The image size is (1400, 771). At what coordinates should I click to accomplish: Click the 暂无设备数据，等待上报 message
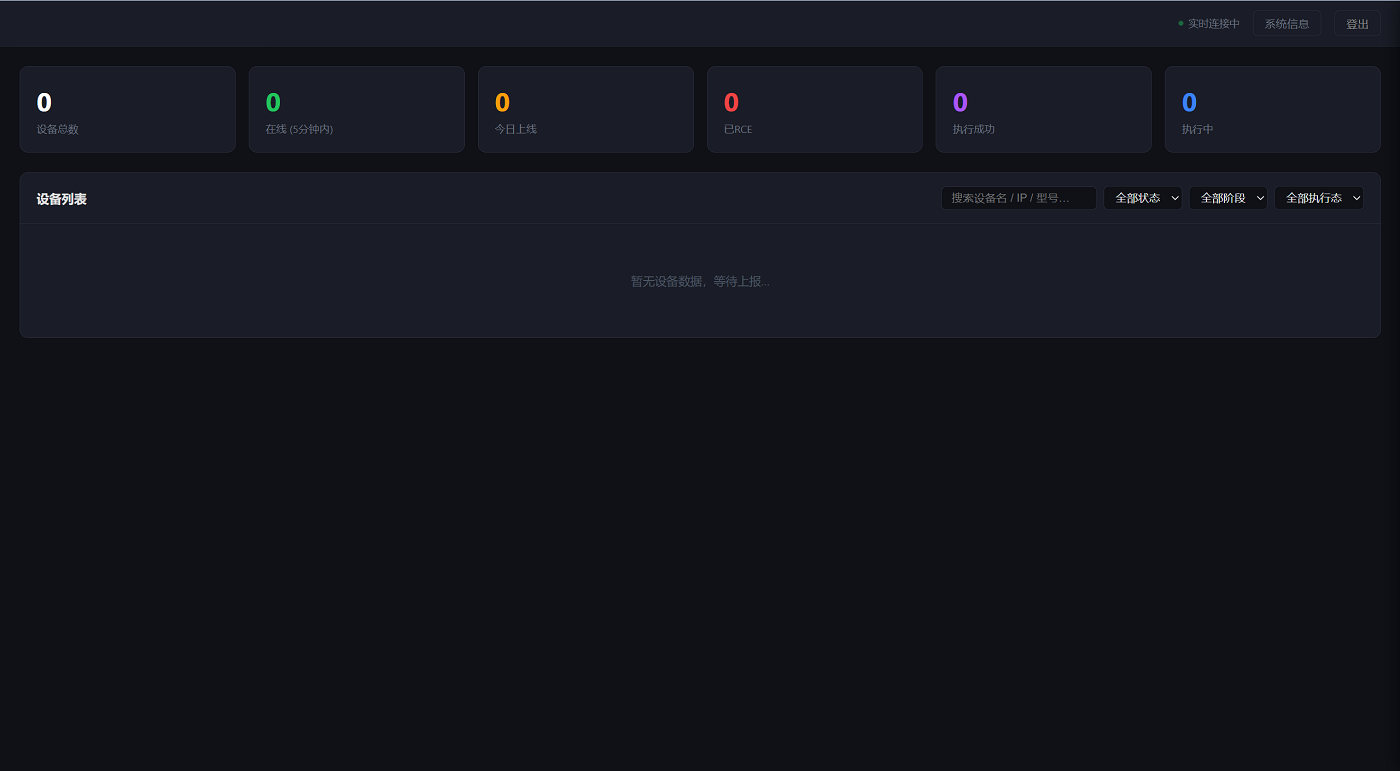(700, 281)
